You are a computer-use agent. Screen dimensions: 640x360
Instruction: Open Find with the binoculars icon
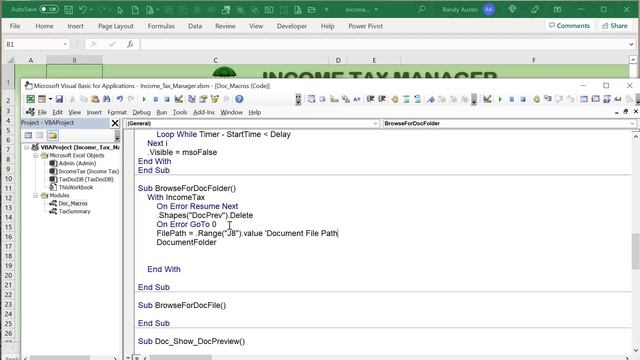[107, 99]
